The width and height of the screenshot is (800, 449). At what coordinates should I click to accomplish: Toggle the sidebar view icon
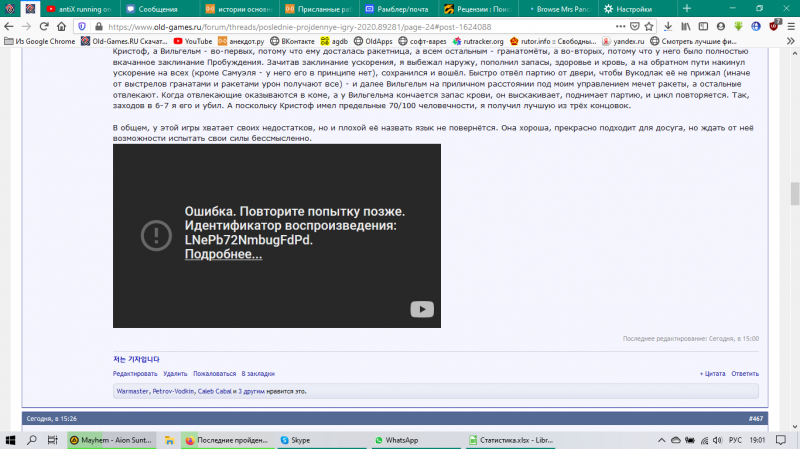pos(703,27)
